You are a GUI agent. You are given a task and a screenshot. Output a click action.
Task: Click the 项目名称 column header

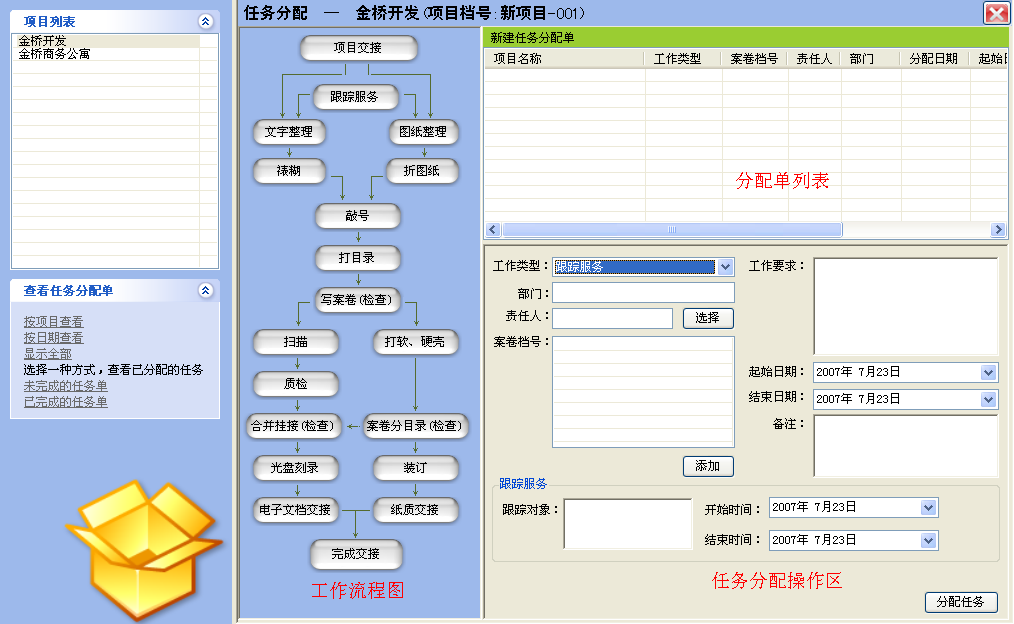coord(518,59)
